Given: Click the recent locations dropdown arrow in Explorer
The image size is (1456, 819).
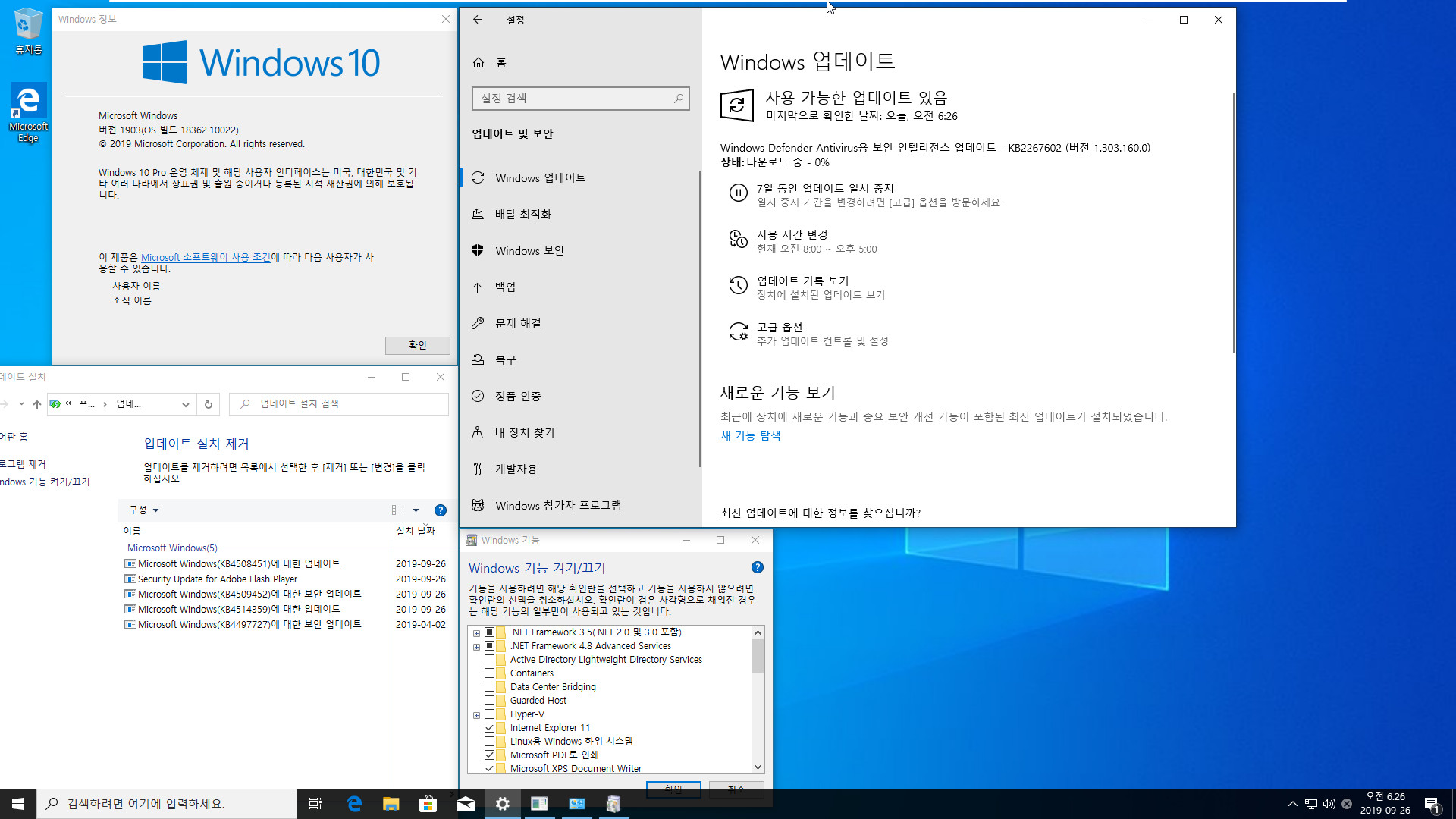Looking at the screenshot, I should click(x=21, y=404).
